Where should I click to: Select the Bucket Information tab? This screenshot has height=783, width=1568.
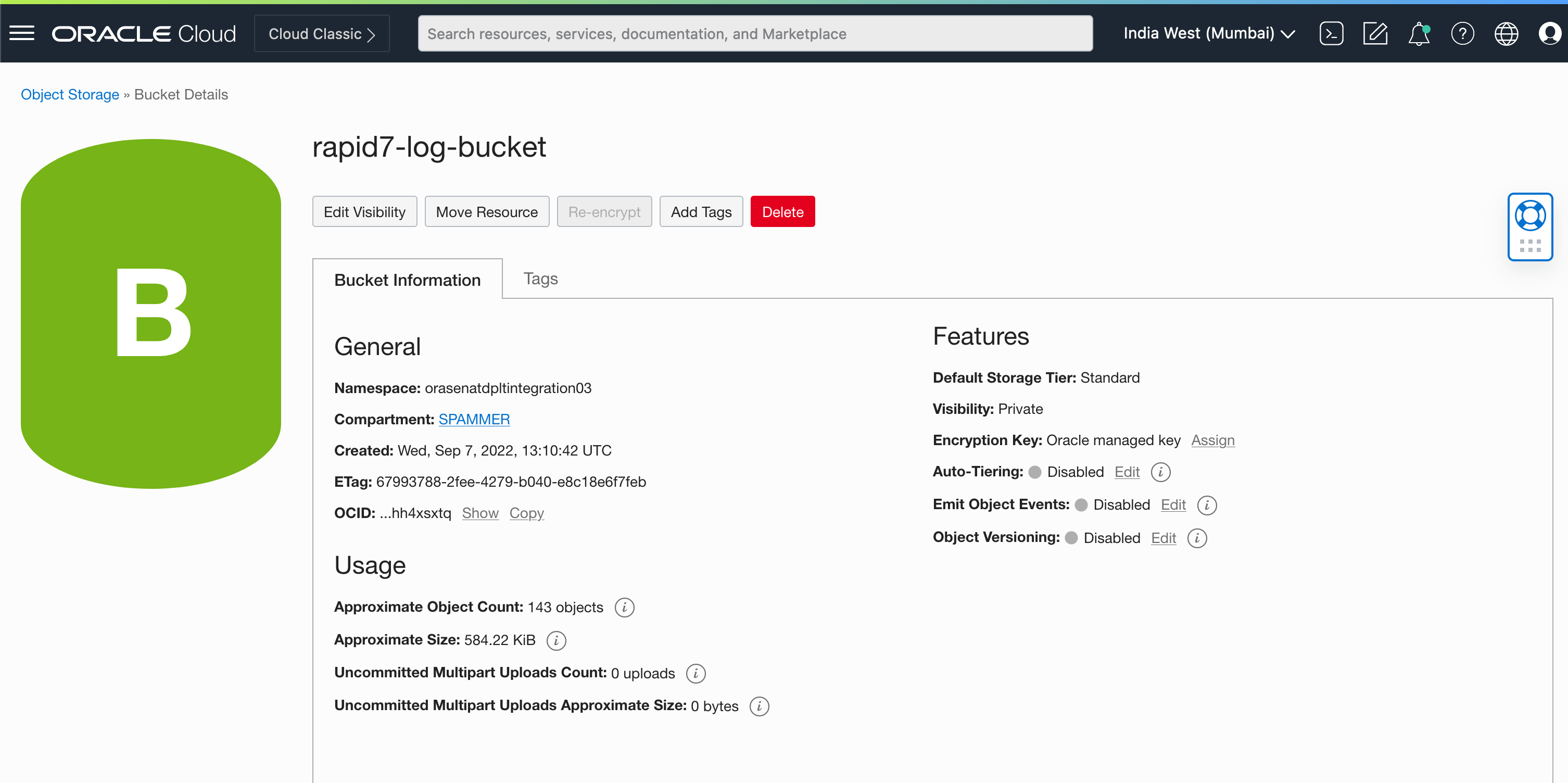(407, 280)
